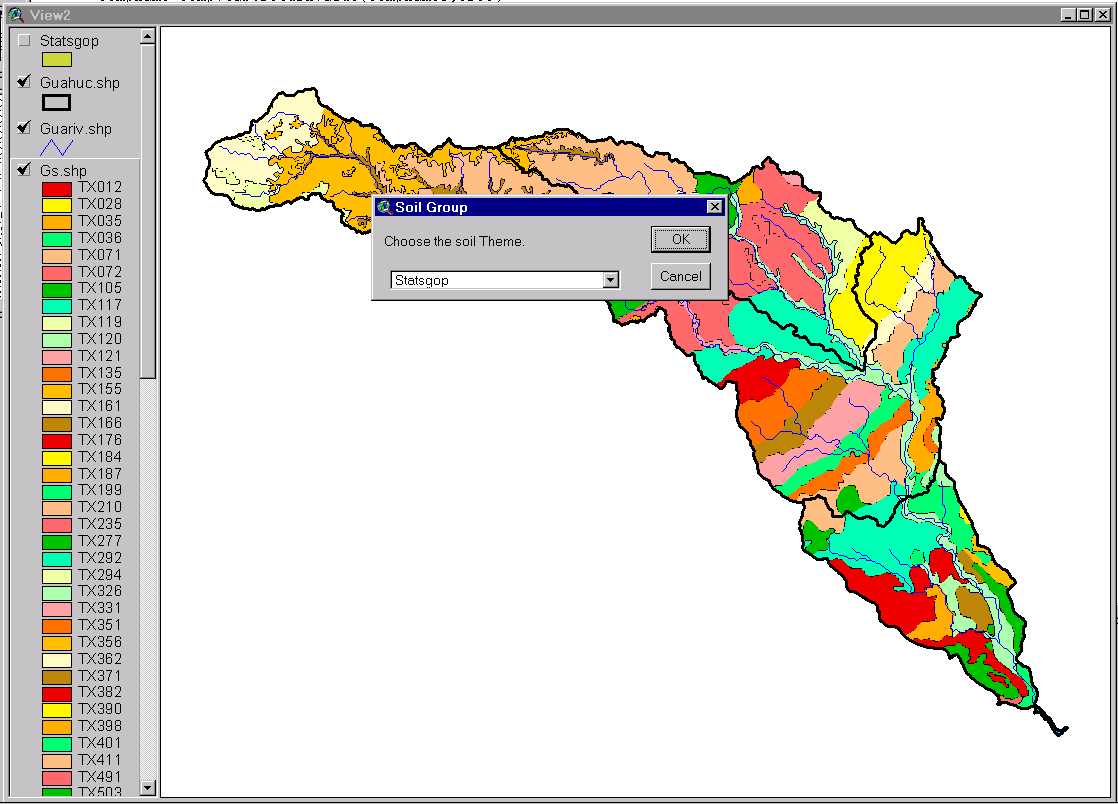Click the TX166 brown legend swatch

point(56,424)
